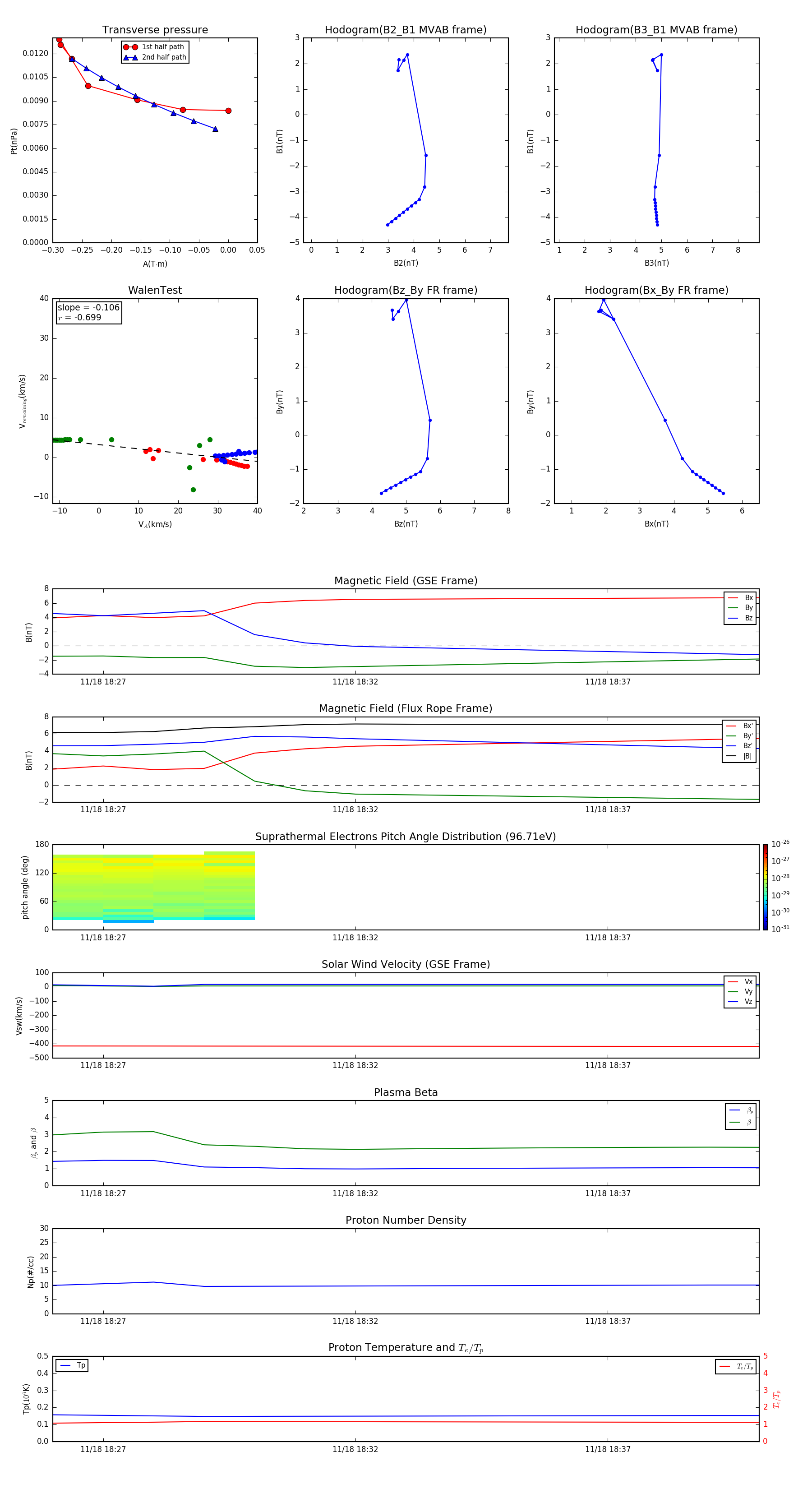
Task: Click the 'slope = -0.106' annotation
Action: point(88,308)
